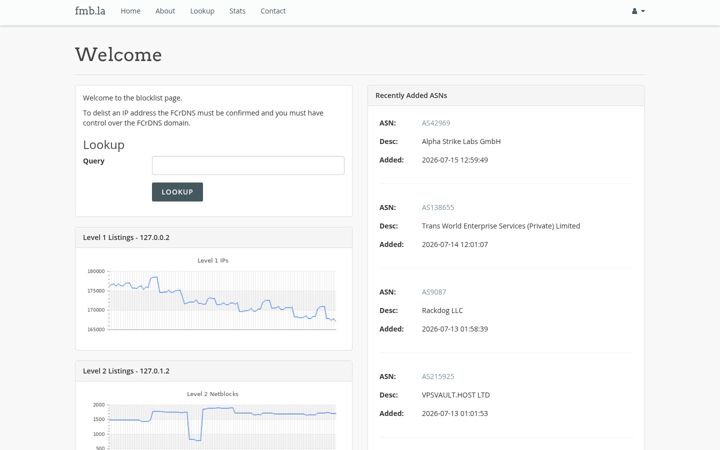
Task: Navigate to Lookup in the navbar
Action: pyautogui.click(x=202, y=11)
